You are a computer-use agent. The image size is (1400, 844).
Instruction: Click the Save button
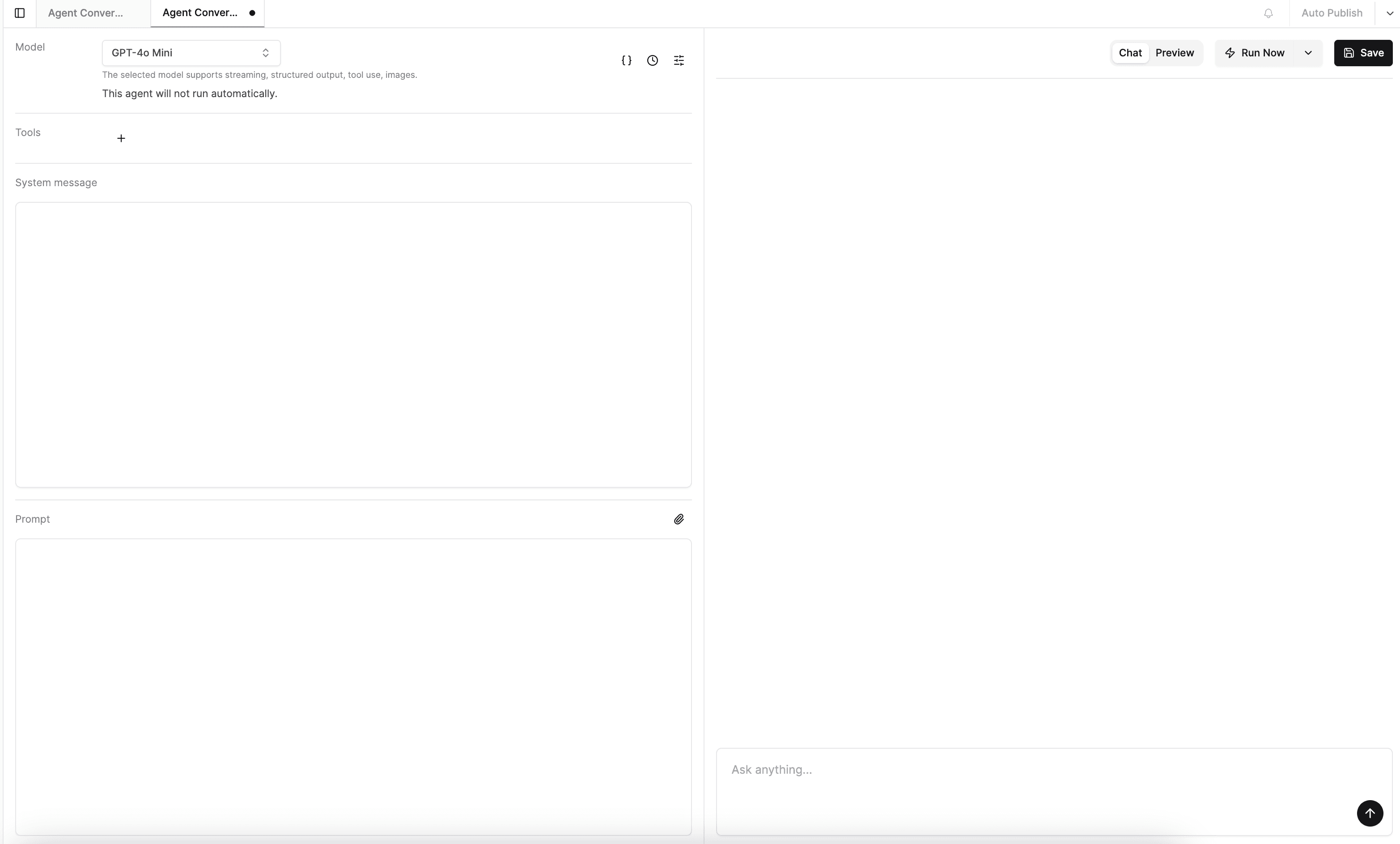pos(1362,53)
